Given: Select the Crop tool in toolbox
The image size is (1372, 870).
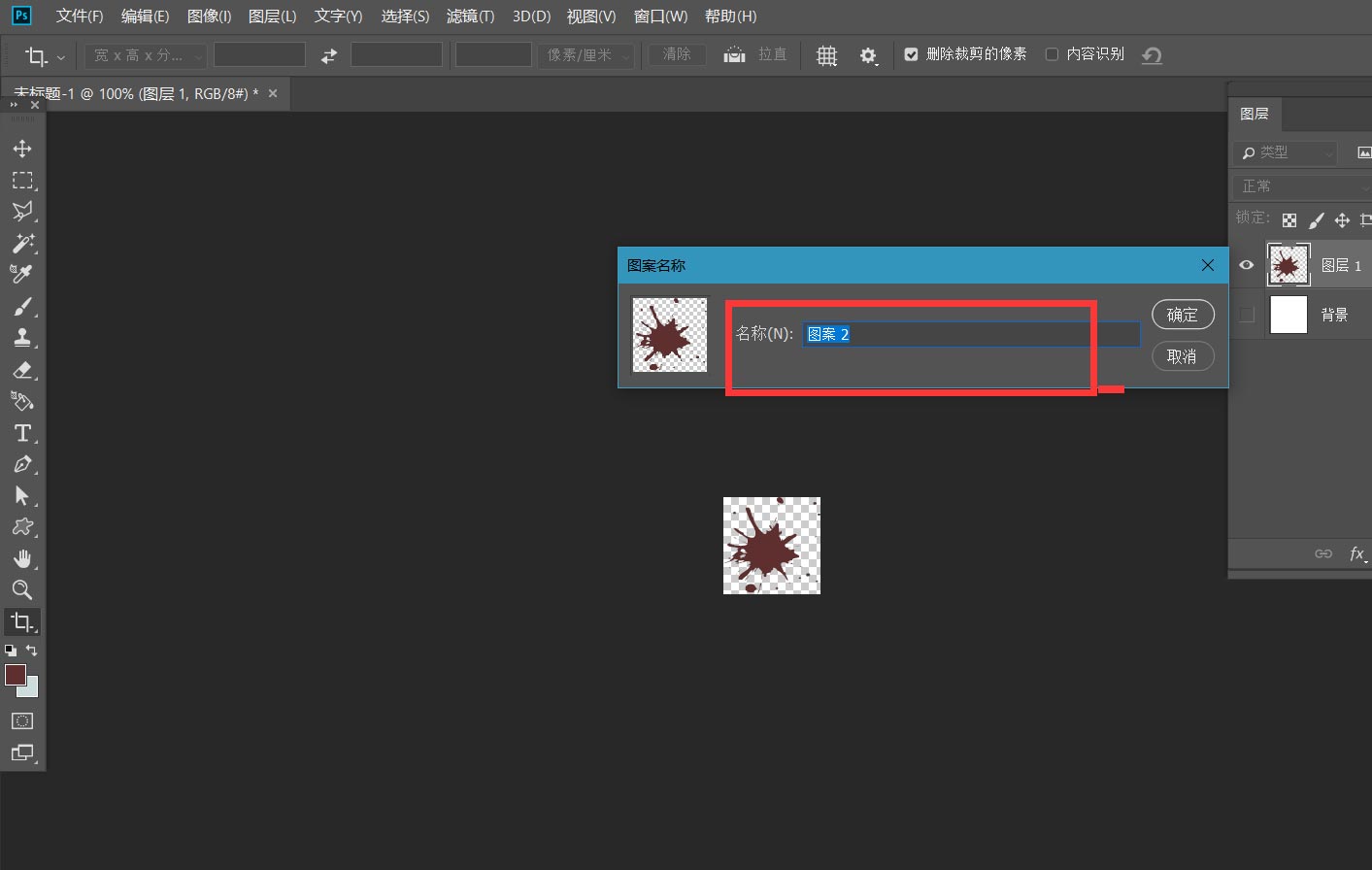Looking at the screenshot, I should (22, 621).
